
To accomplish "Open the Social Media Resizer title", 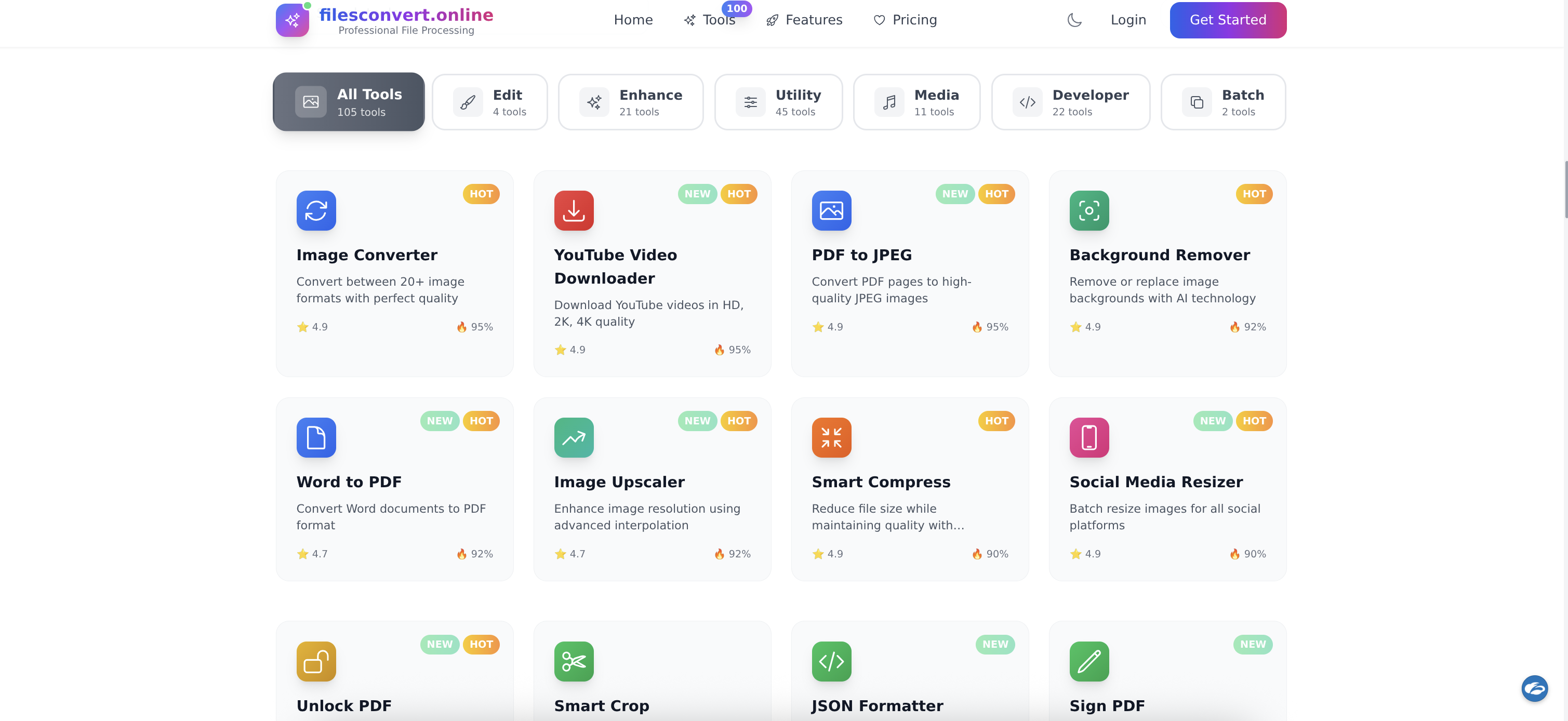I will click(1156, 482).
